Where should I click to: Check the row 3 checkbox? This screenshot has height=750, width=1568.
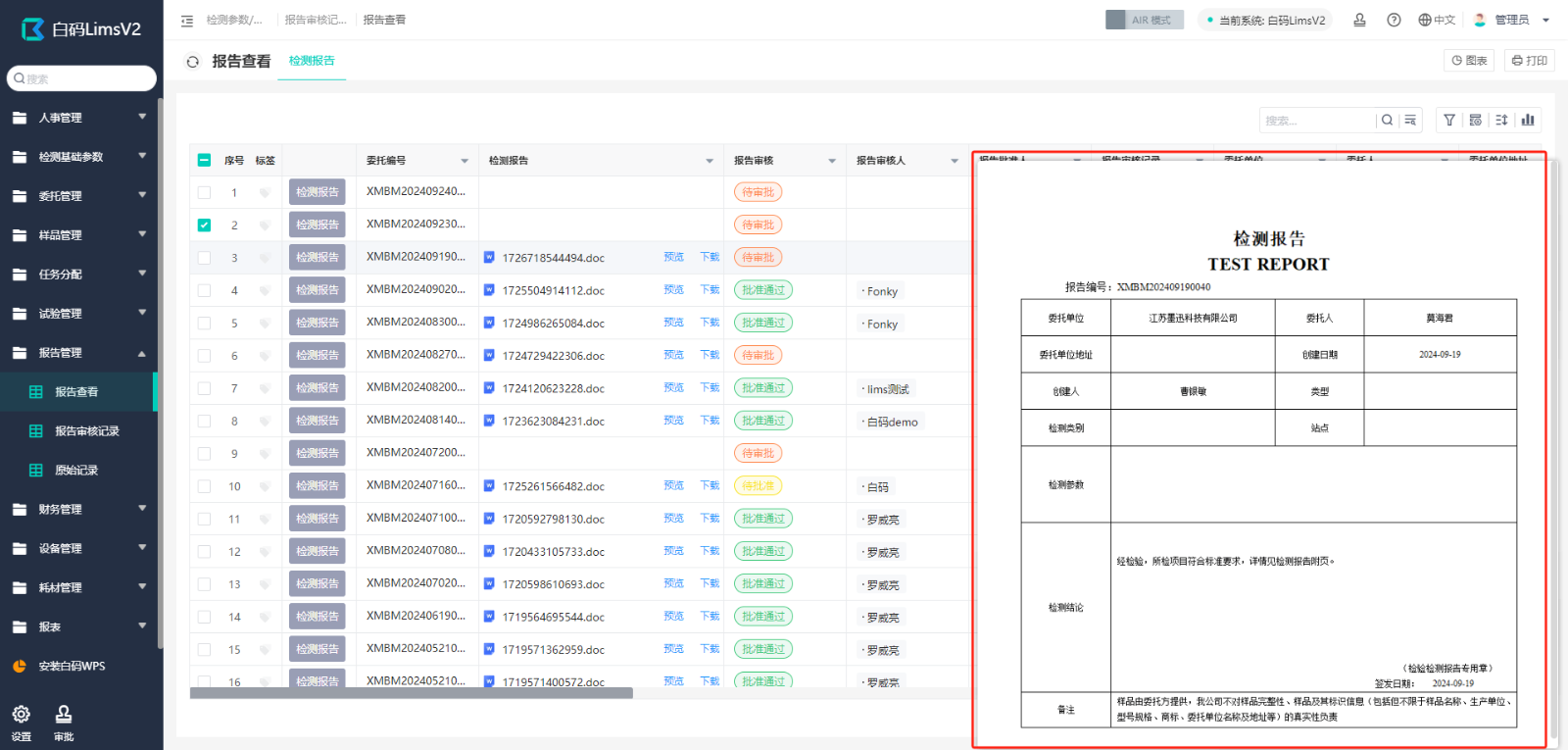[204, 258]
